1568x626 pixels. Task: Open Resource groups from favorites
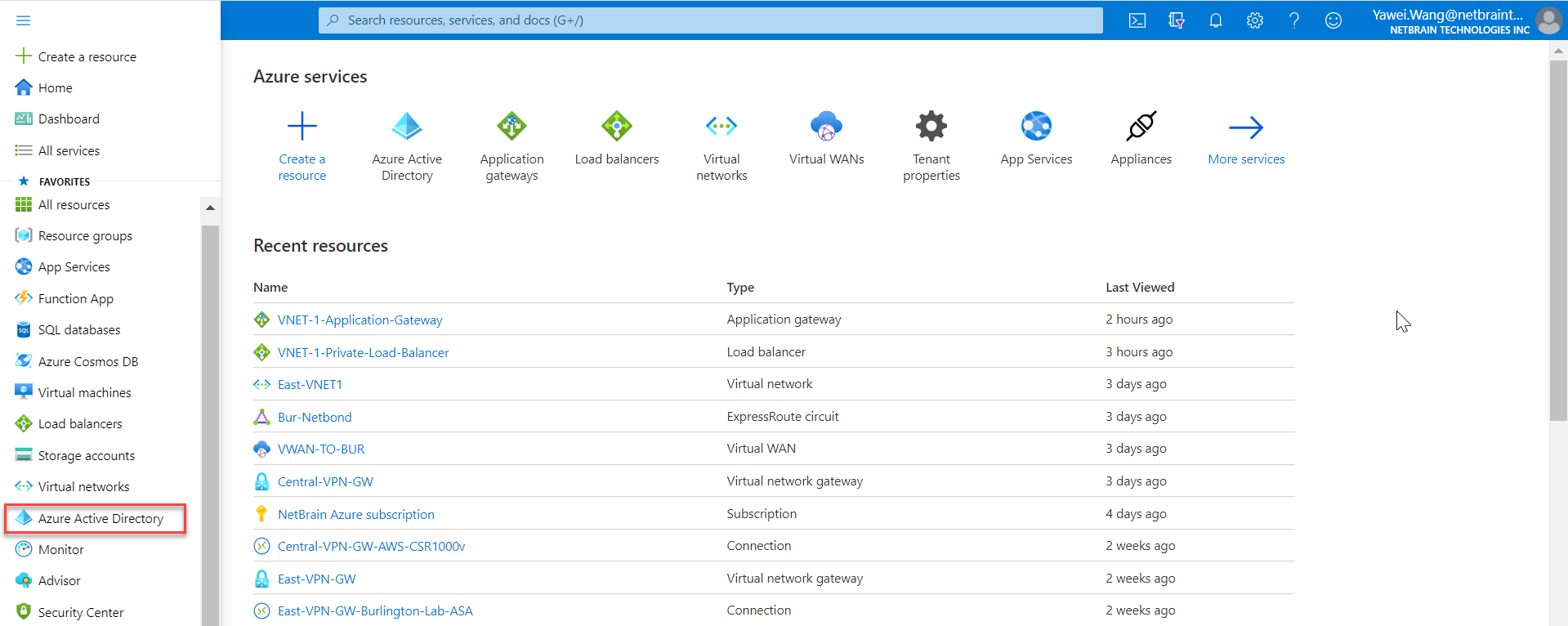click(85, 236)
